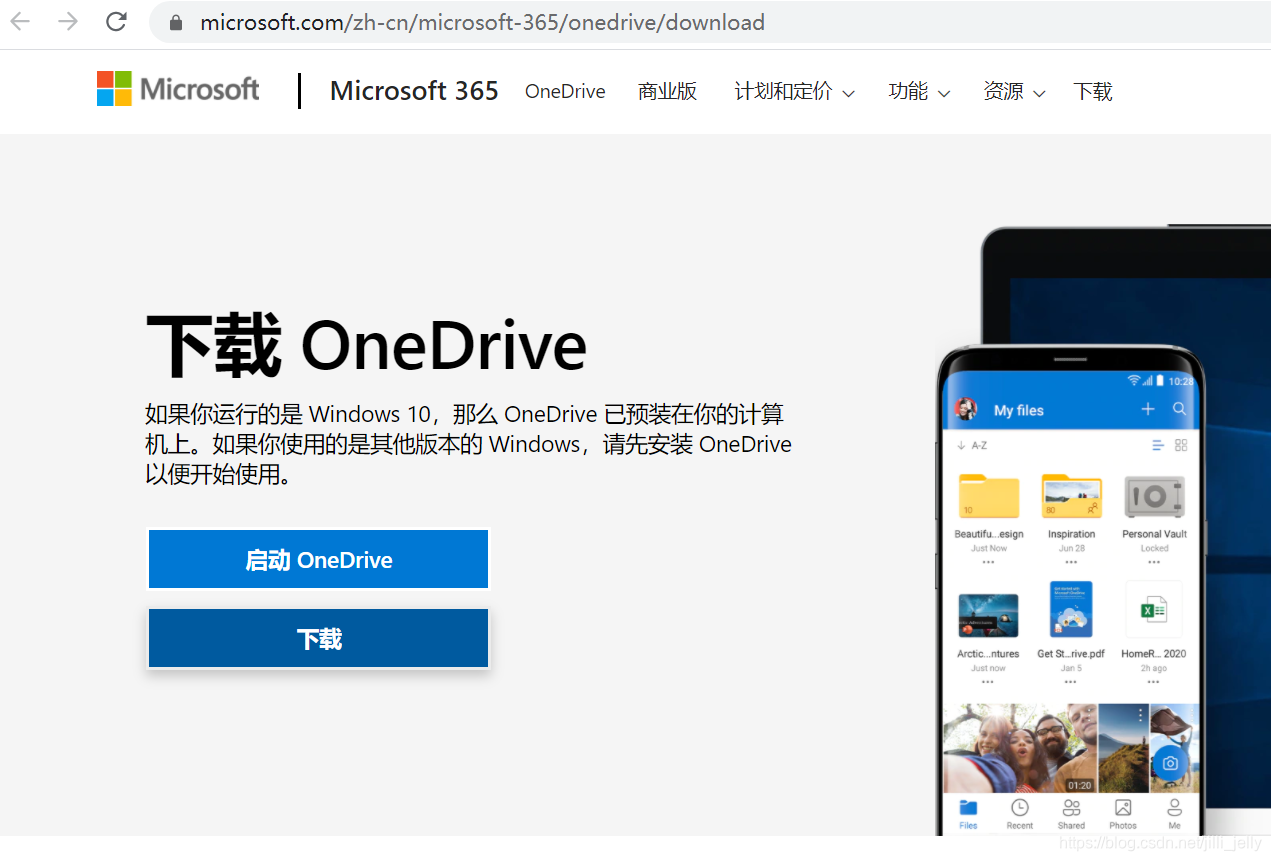1271x861 pixels.
Task: Click the My files title in the phone app
Action: coord(1019,410)
